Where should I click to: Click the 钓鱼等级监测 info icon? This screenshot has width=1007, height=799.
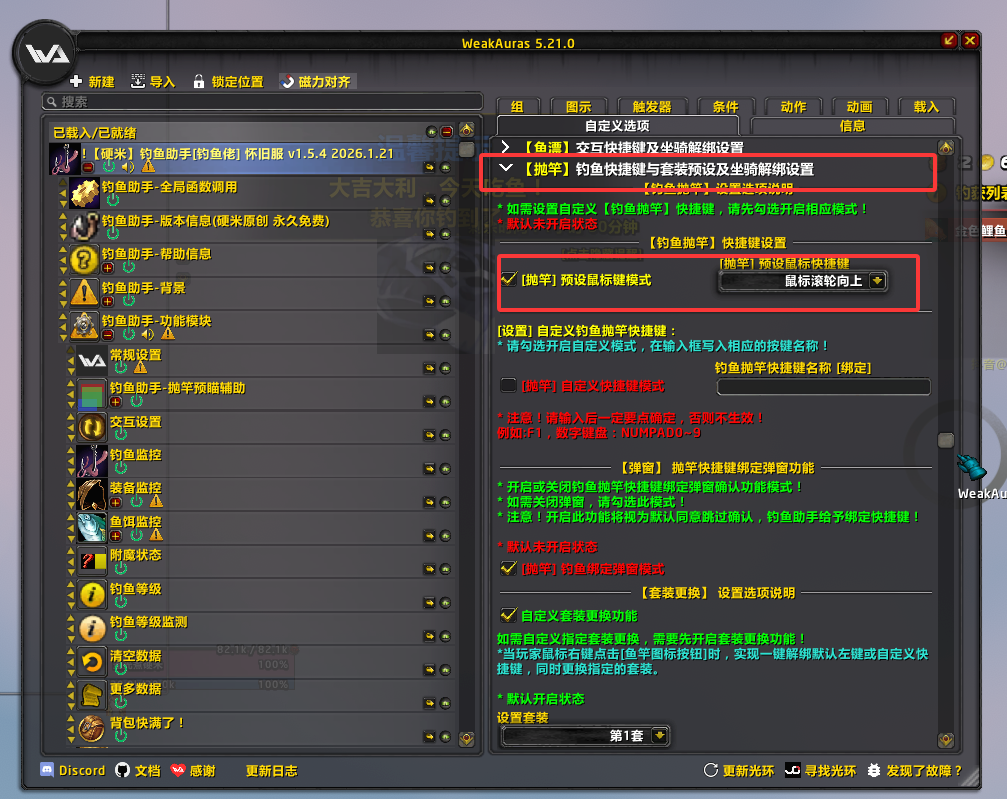point(92,628)
